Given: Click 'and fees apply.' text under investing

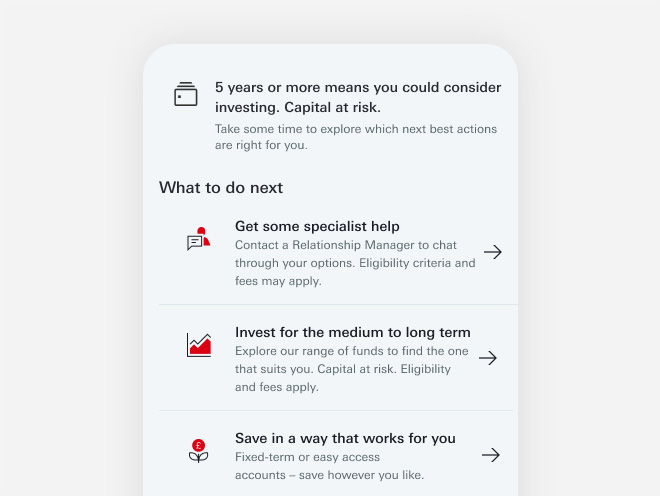Looking at the screenshot, I should point(277,387).
